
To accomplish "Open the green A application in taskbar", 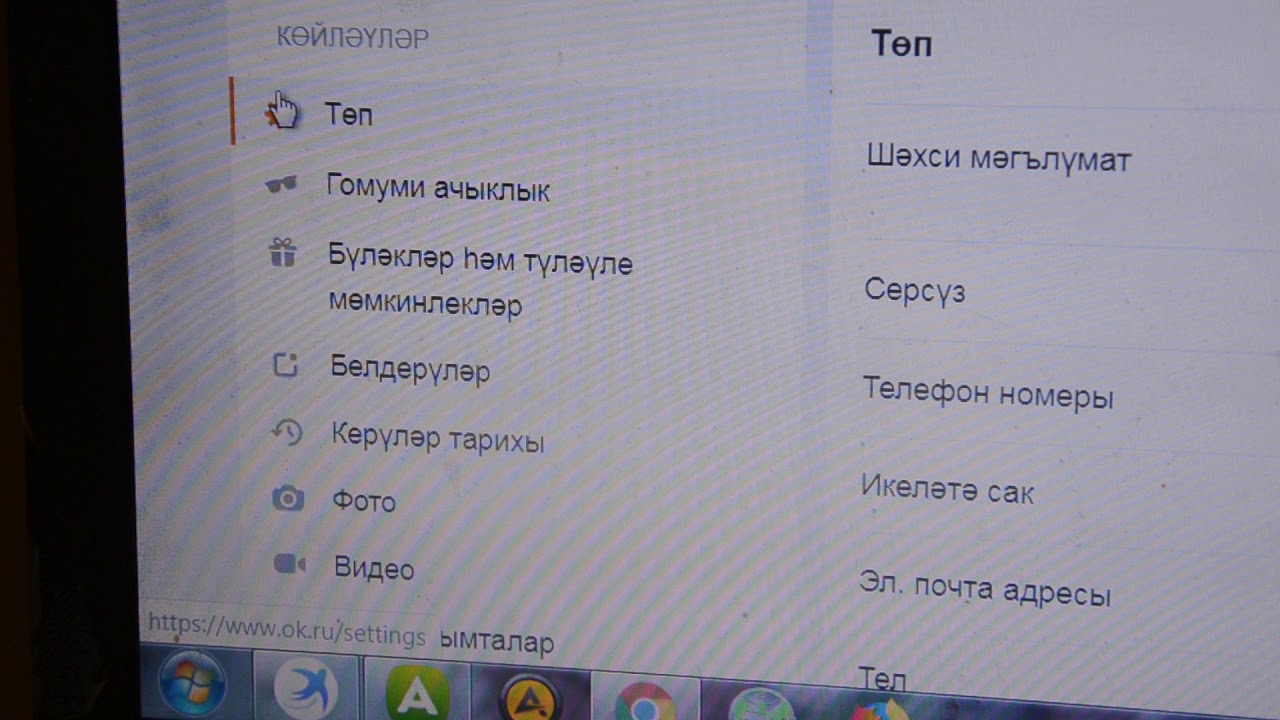I will coord(417,693).
